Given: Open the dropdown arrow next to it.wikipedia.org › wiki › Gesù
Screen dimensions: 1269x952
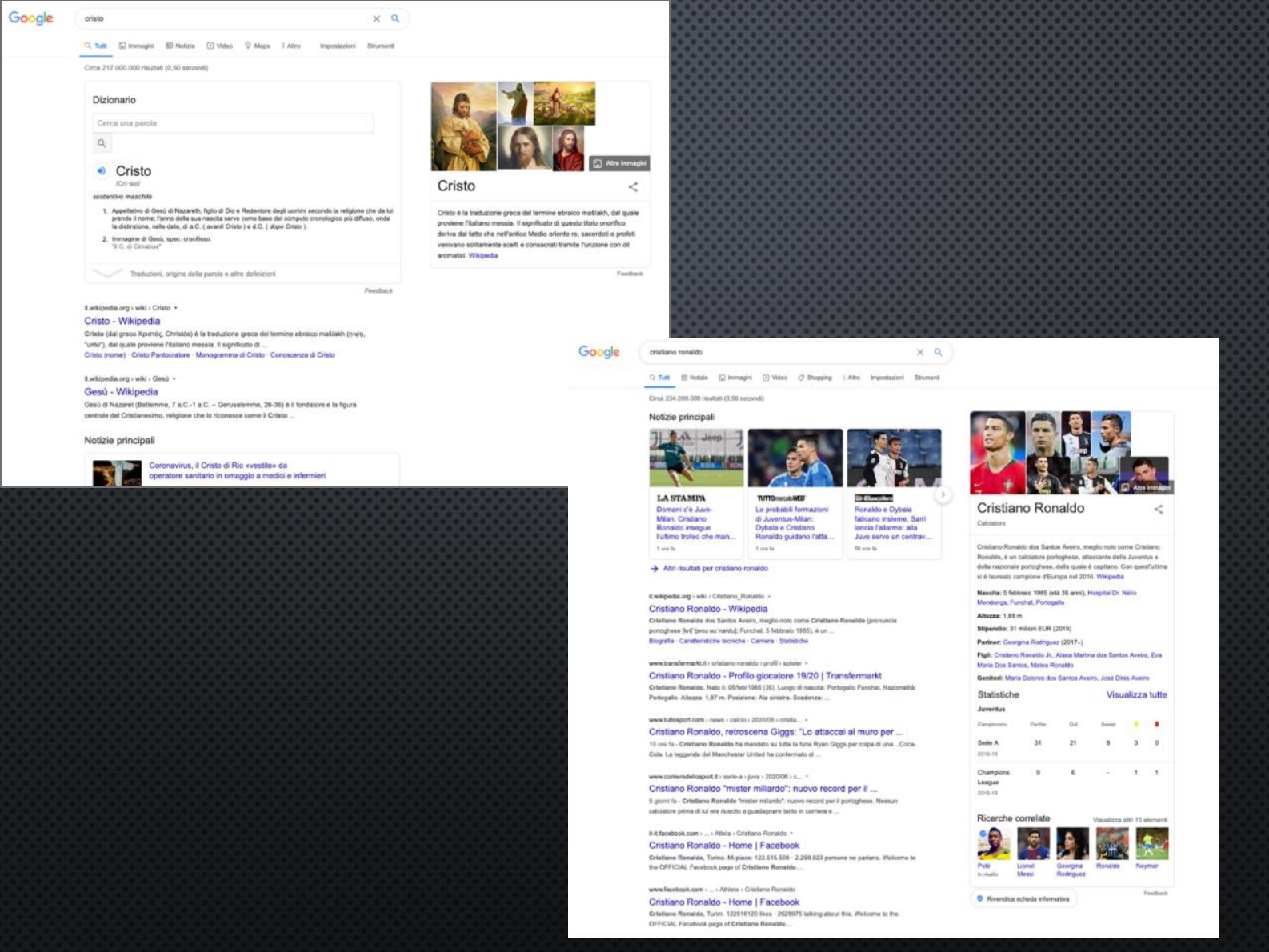Looking at the screenshot, I should pyautogui.click(x=174, y=379).
